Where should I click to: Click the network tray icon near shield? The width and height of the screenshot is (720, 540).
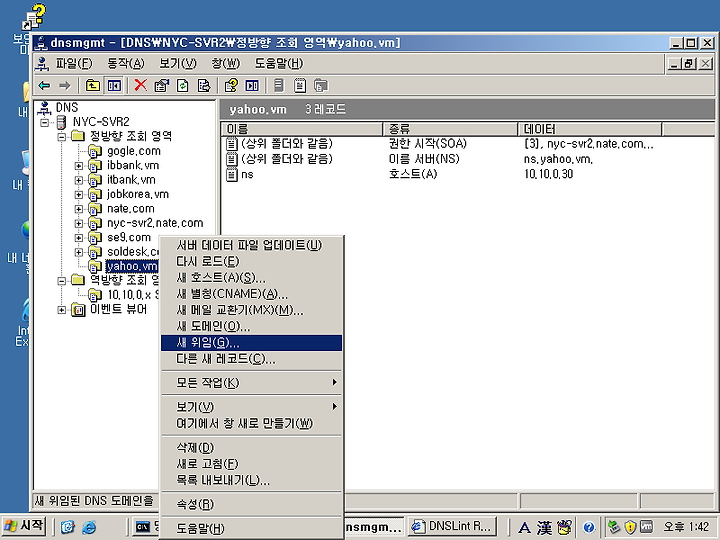click(x=614, y=527)
